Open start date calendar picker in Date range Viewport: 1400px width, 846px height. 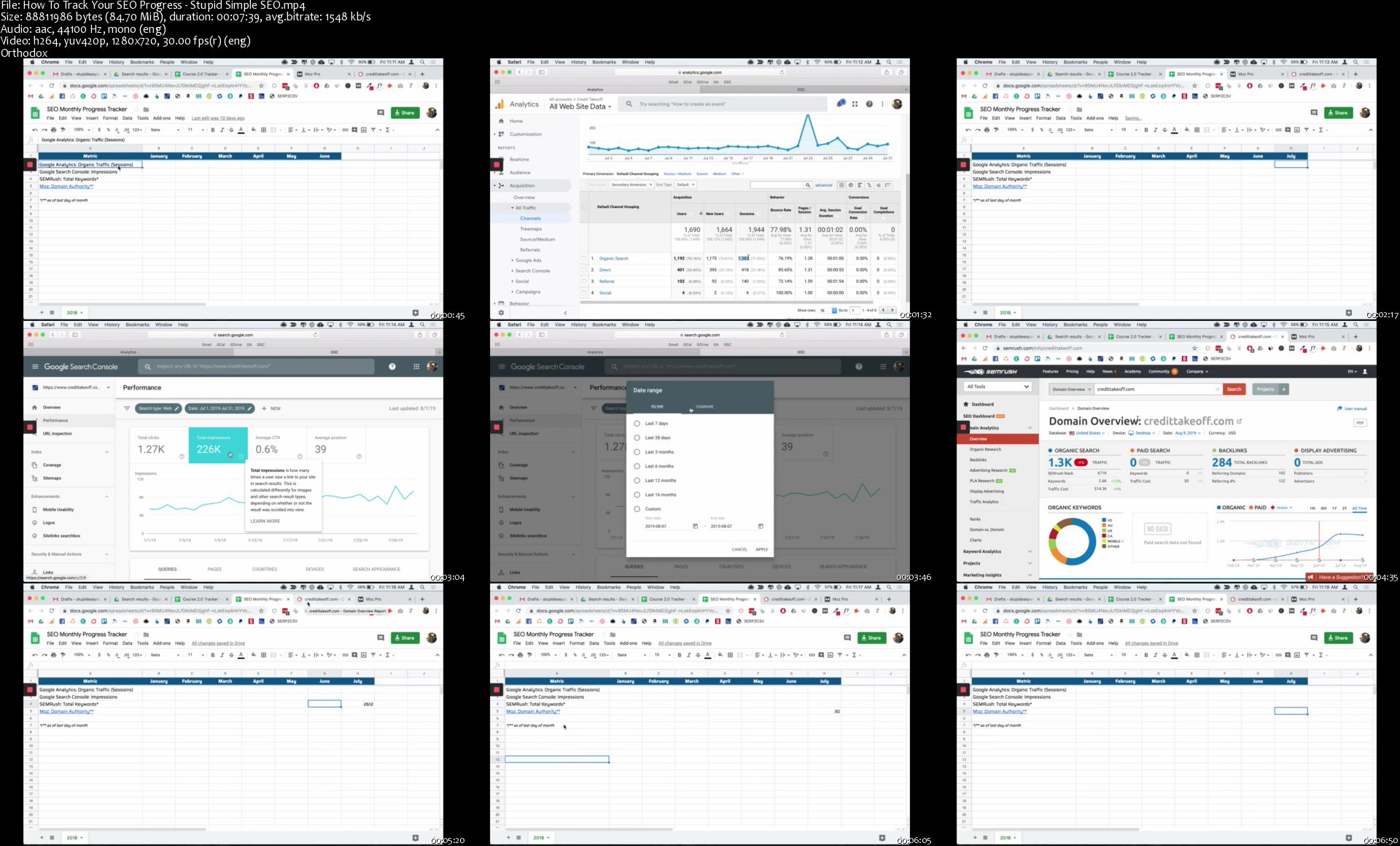click(x=695, y=526)
